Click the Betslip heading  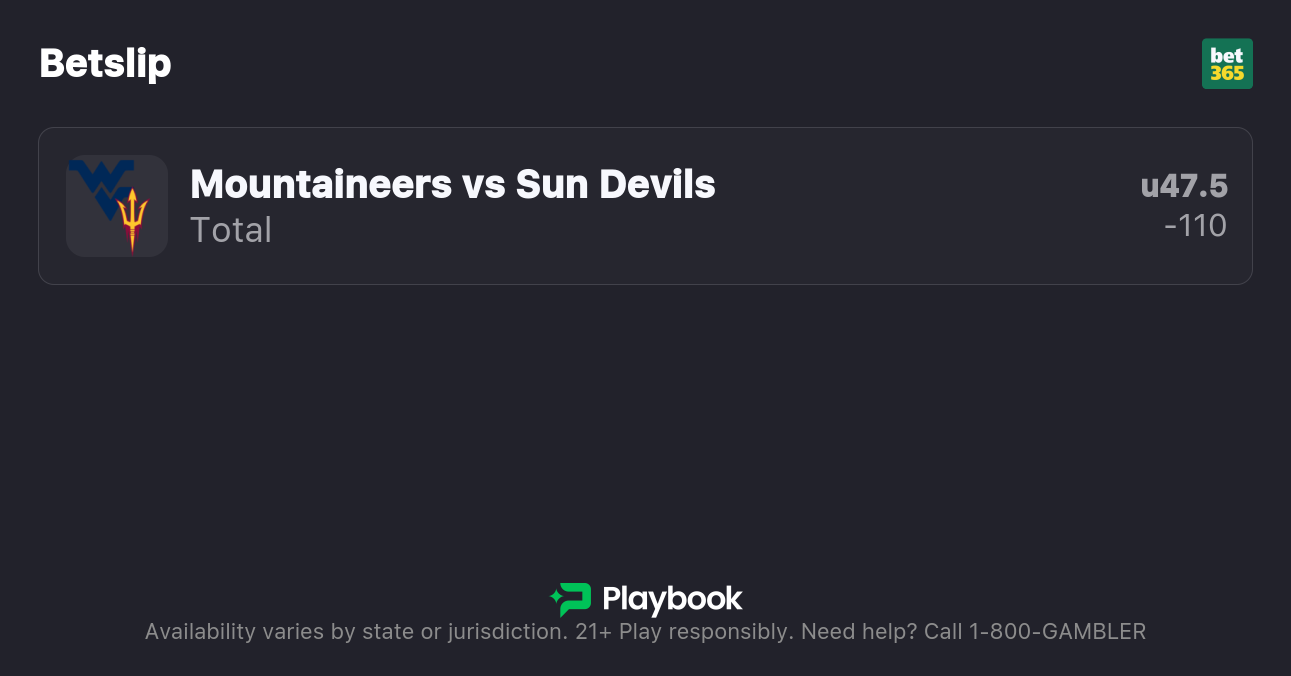pyautogui.click(x=105, y=64)
